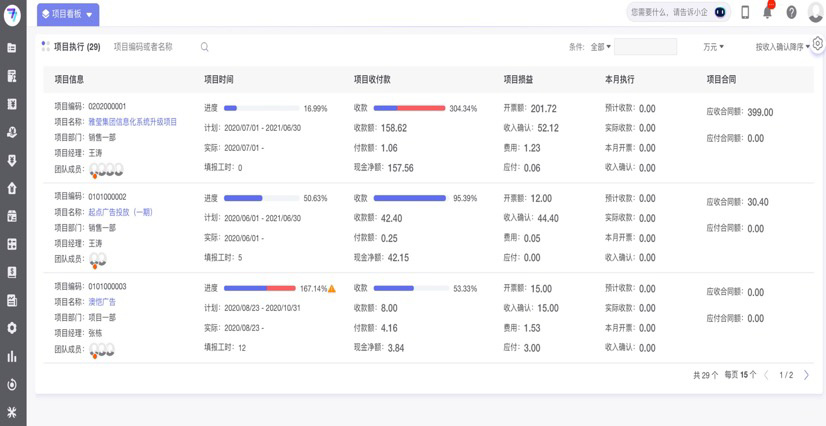Open the 雅莹集团信息化系统升级项目 project link
Viewport: 826px width, 426px height.
coord(132,122)
